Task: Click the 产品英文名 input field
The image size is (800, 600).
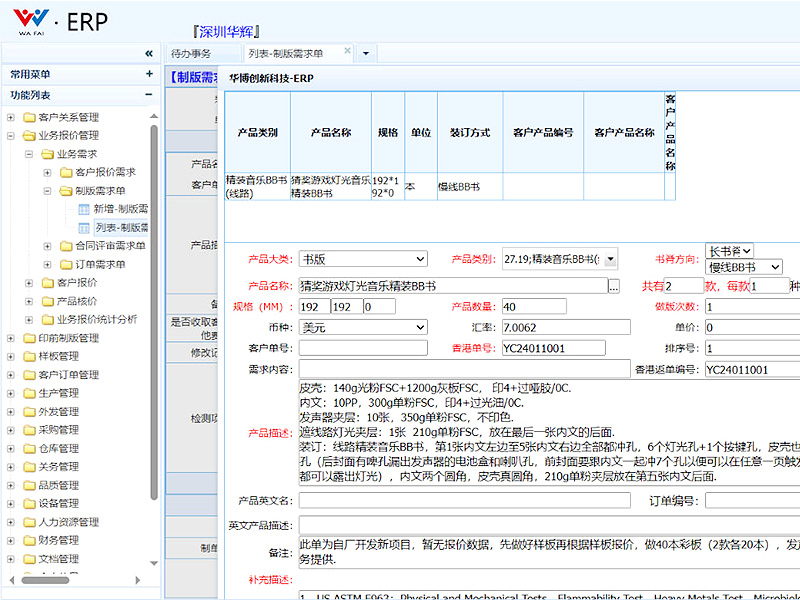Action: pyautogui.click(x=464, y=500)
